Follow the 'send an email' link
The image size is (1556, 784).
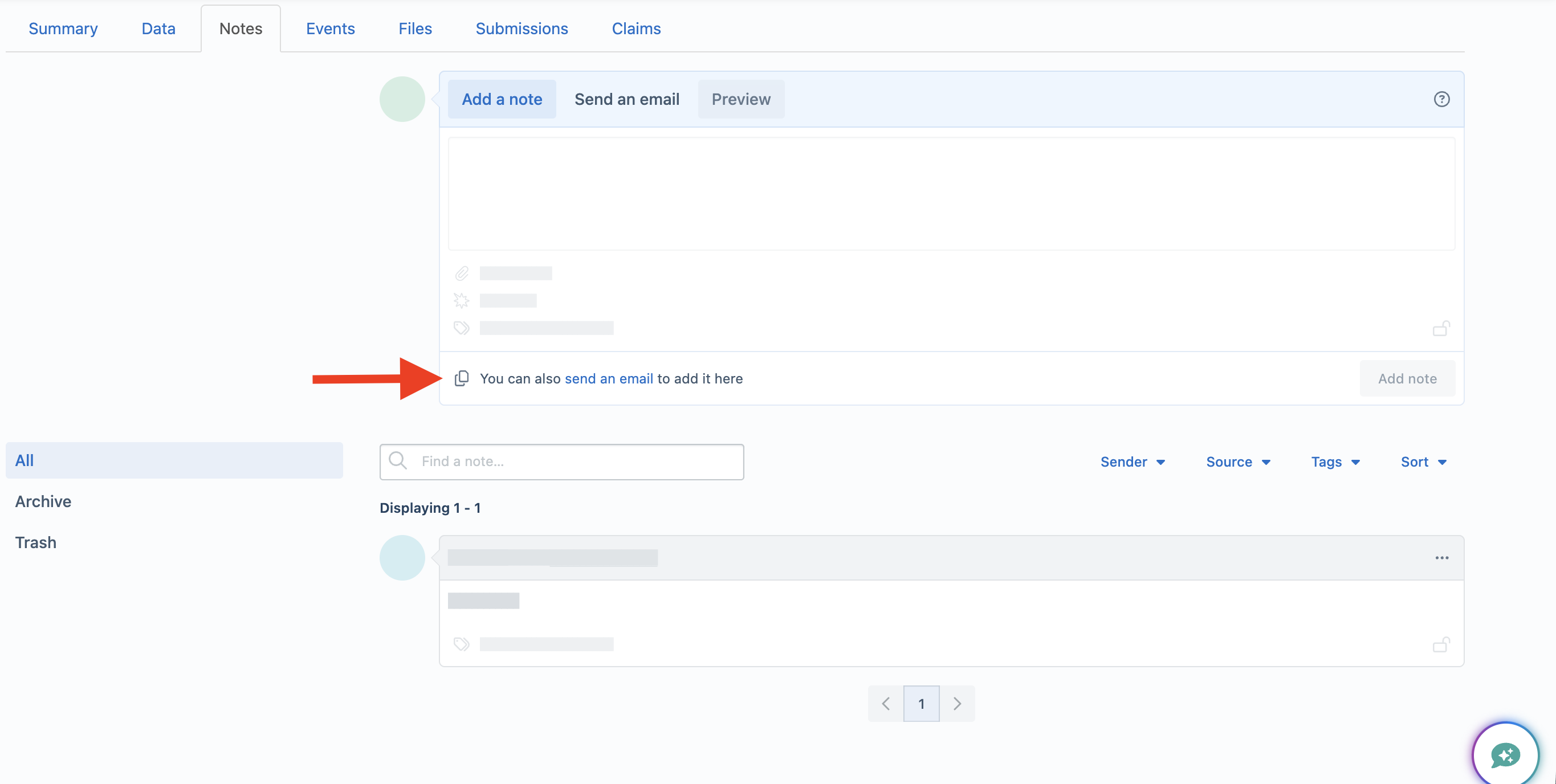(x=609, y=378)
